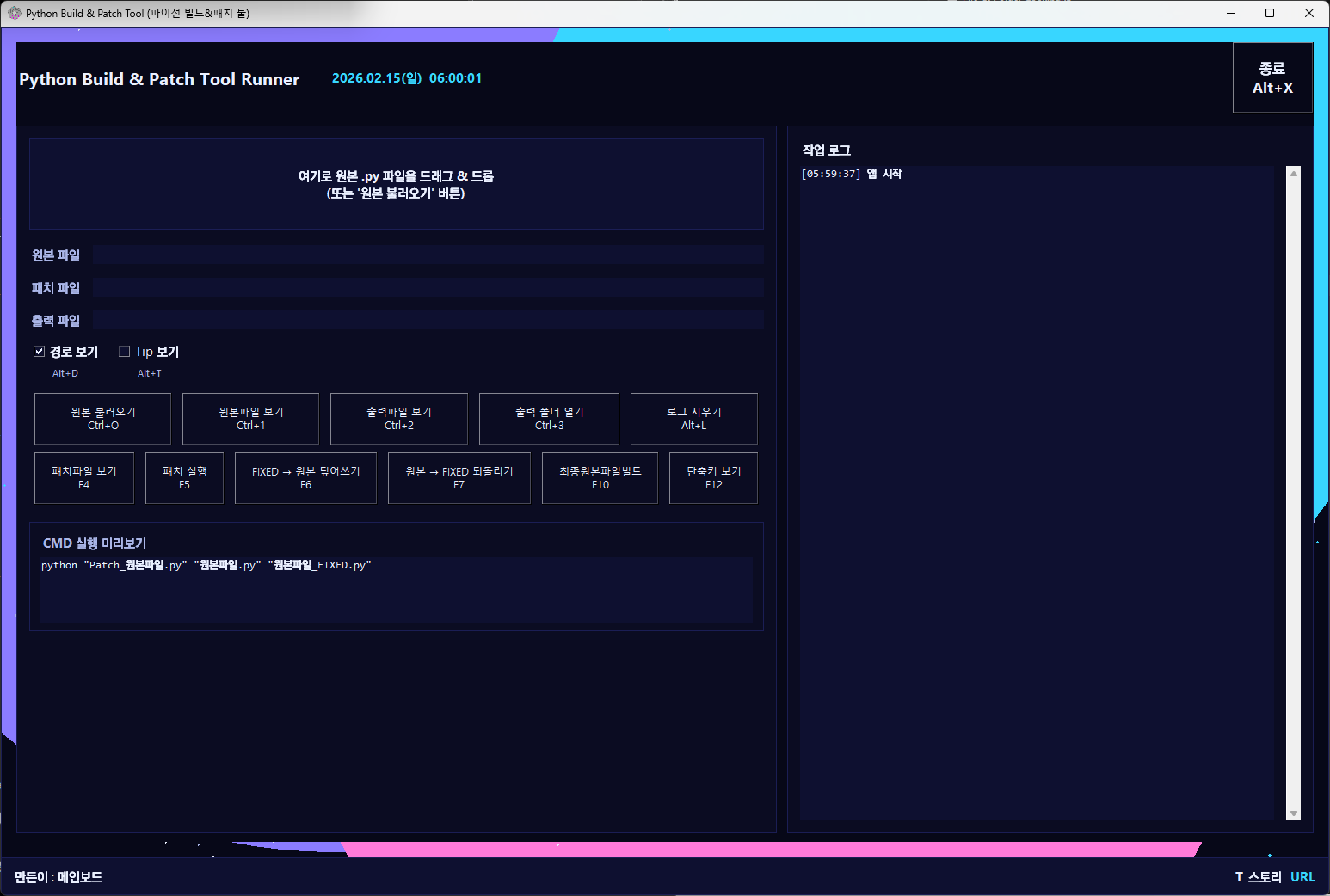Click the date 2026.02.15(일) 06:00:01 text
The width and height of the screenshot is (1330, 896).
point(407,78)
